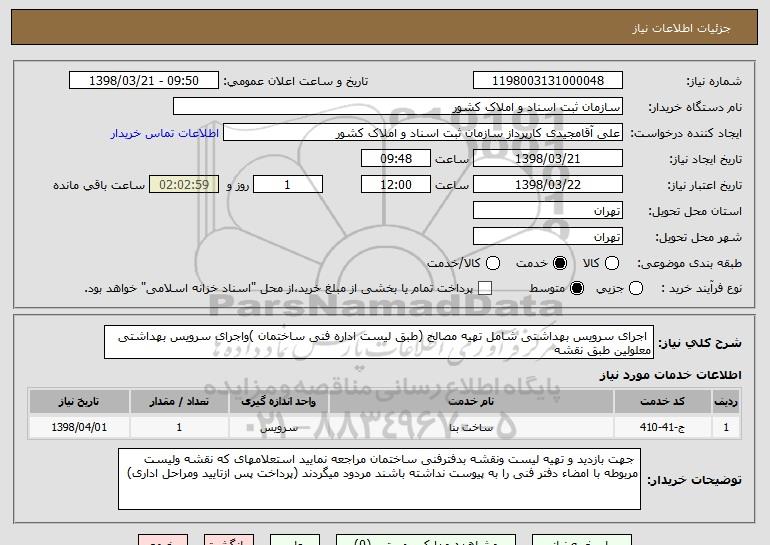Click the announcement date field 1398/03/21 - 09:50

coord(144,81)
